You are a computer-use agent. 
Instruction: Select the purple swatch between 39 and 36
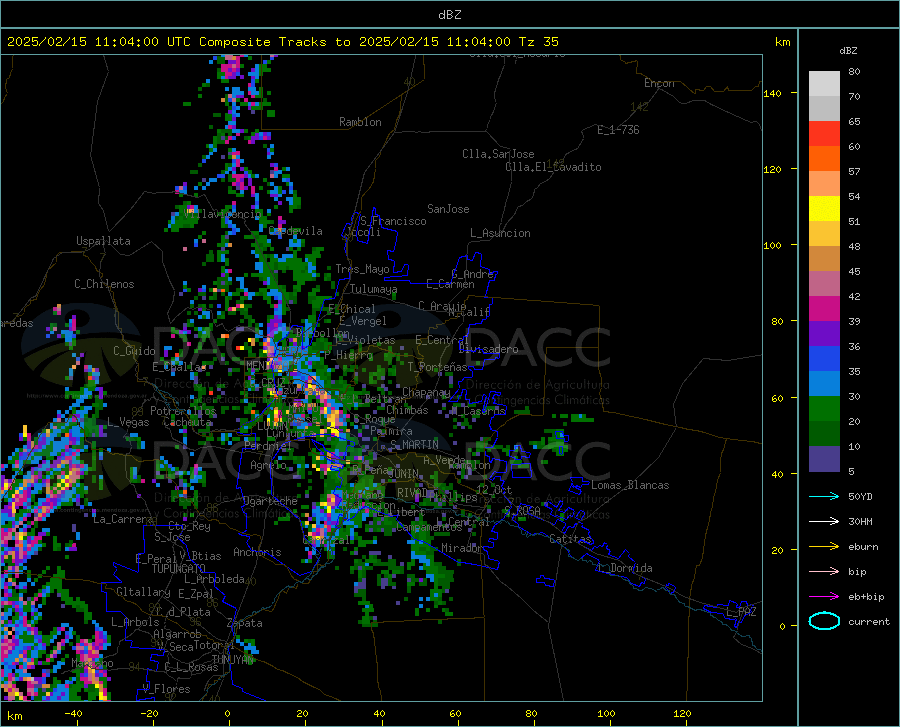[x=824, y=334]
